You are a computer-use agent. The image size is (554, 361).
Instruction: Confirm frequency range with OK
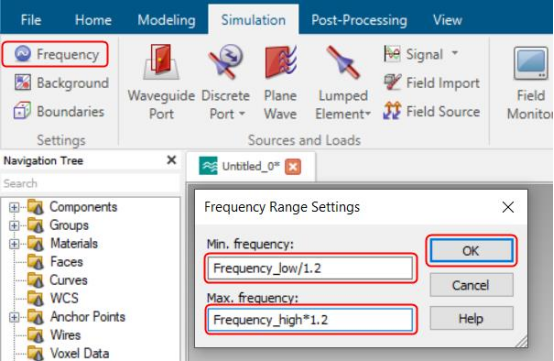[471, 251]
